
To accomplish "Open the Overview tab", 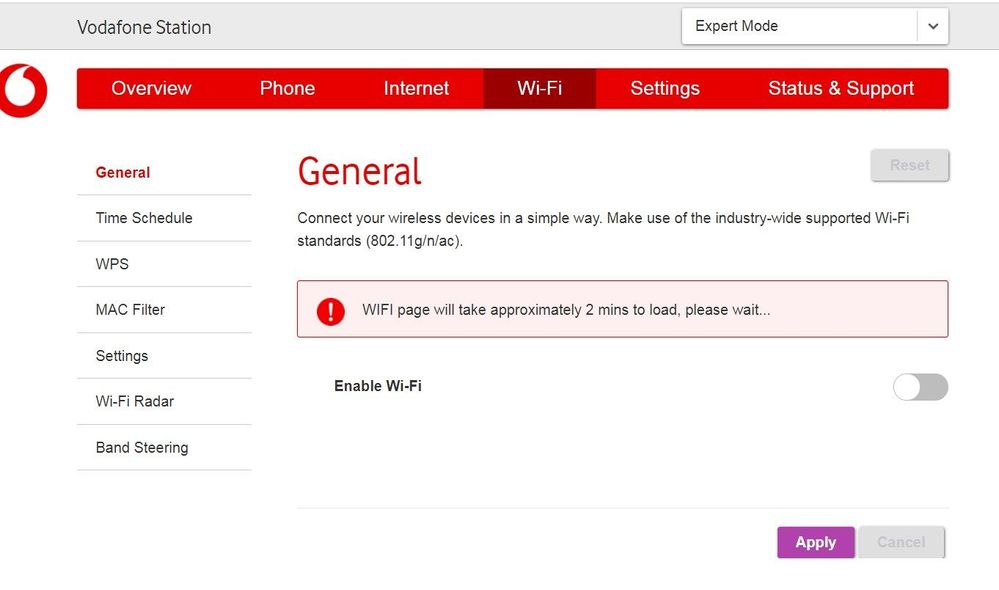I will tap(151, 88).
